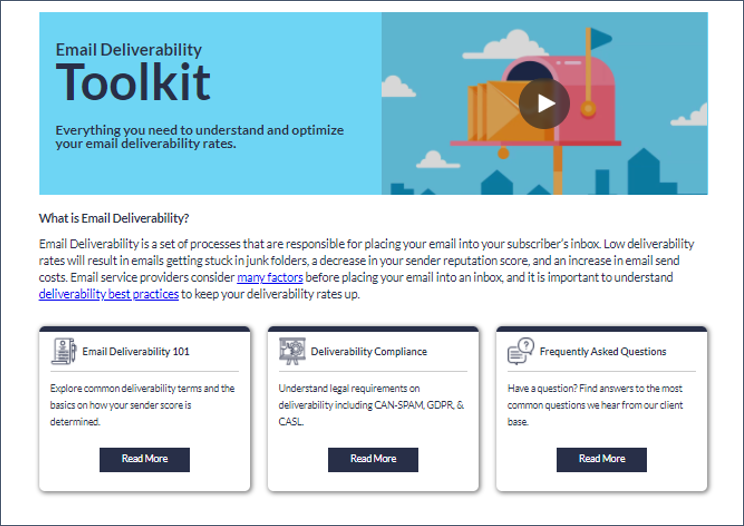The image size is (744, 526).
Task: Click the Frequently Asked Questions chat icon
Action: tap(521, 351)
